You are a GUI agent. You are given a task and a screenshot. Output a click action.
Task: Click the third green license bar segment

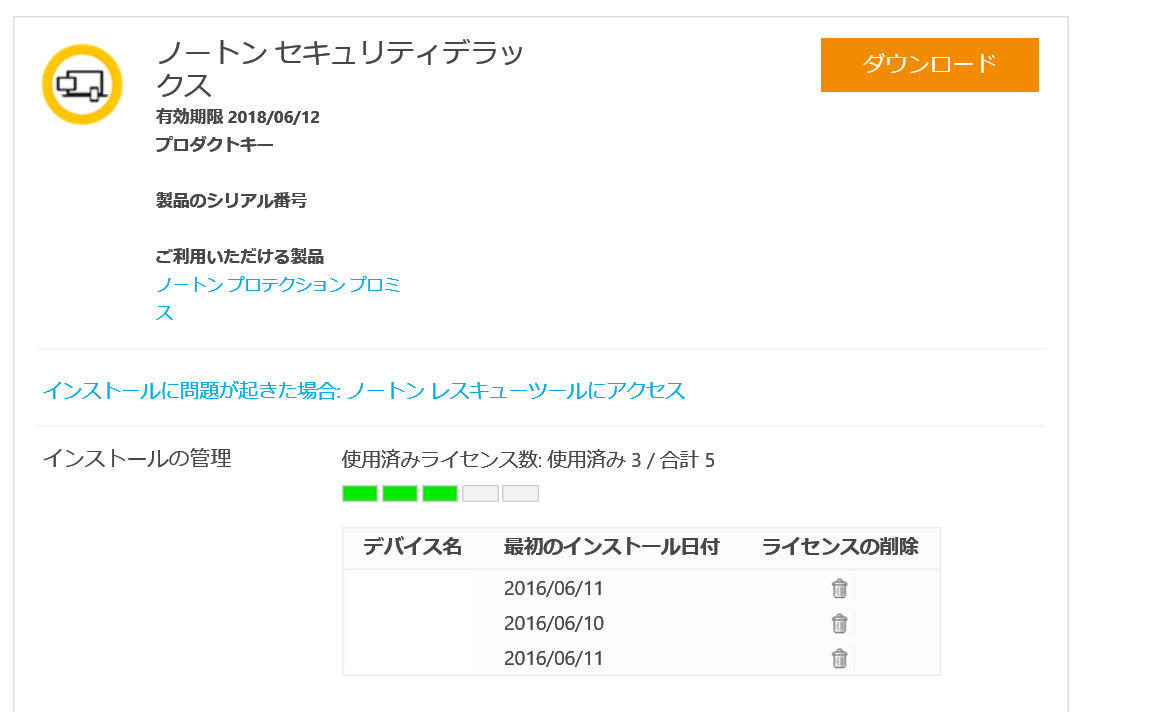click(x=440, y=493)
